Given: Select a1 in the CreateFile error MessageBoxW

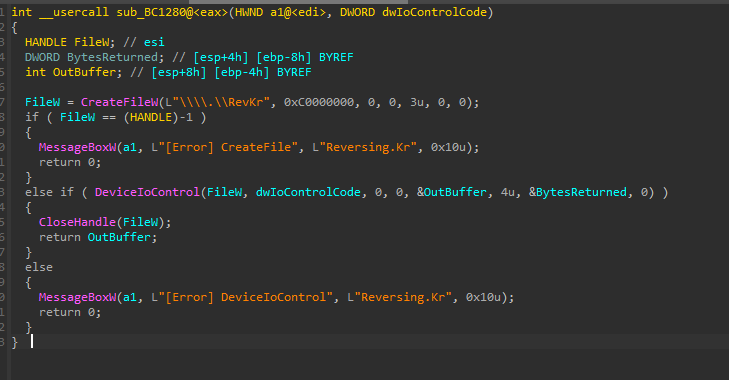Looking at the screenshot, I should [130, 147].
